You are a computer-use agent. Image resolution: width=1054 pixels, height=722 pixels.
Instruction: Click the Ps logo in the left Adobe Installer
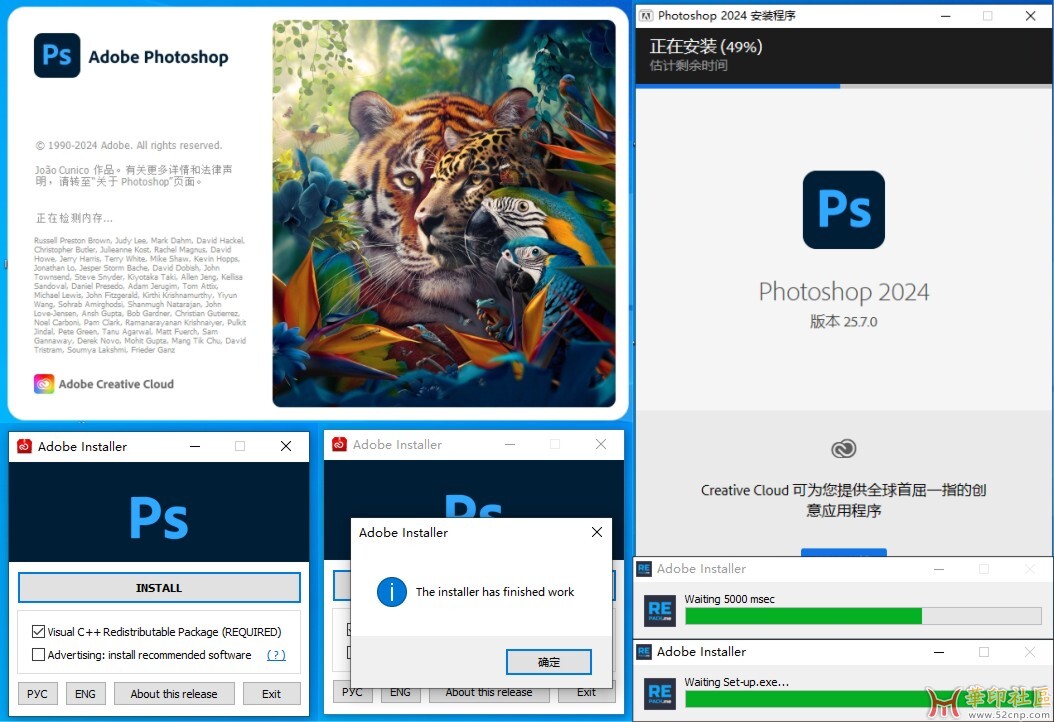point(159,518)
